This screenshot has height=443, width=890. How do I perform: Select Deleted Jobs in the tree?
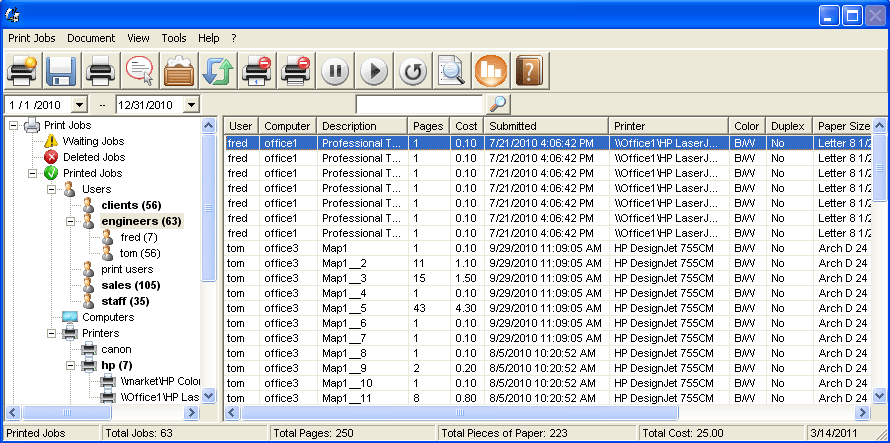(94, 157)
